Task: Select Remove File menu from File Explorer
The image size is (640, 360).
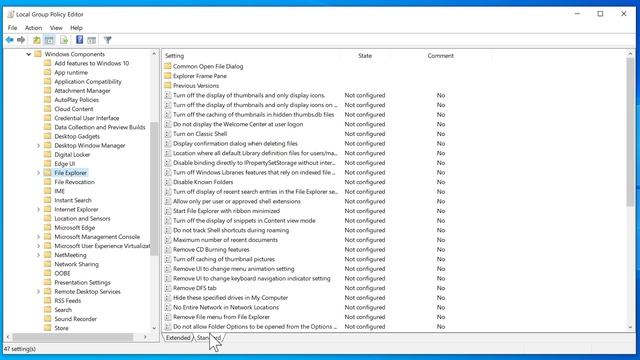Action: (221, 317)
